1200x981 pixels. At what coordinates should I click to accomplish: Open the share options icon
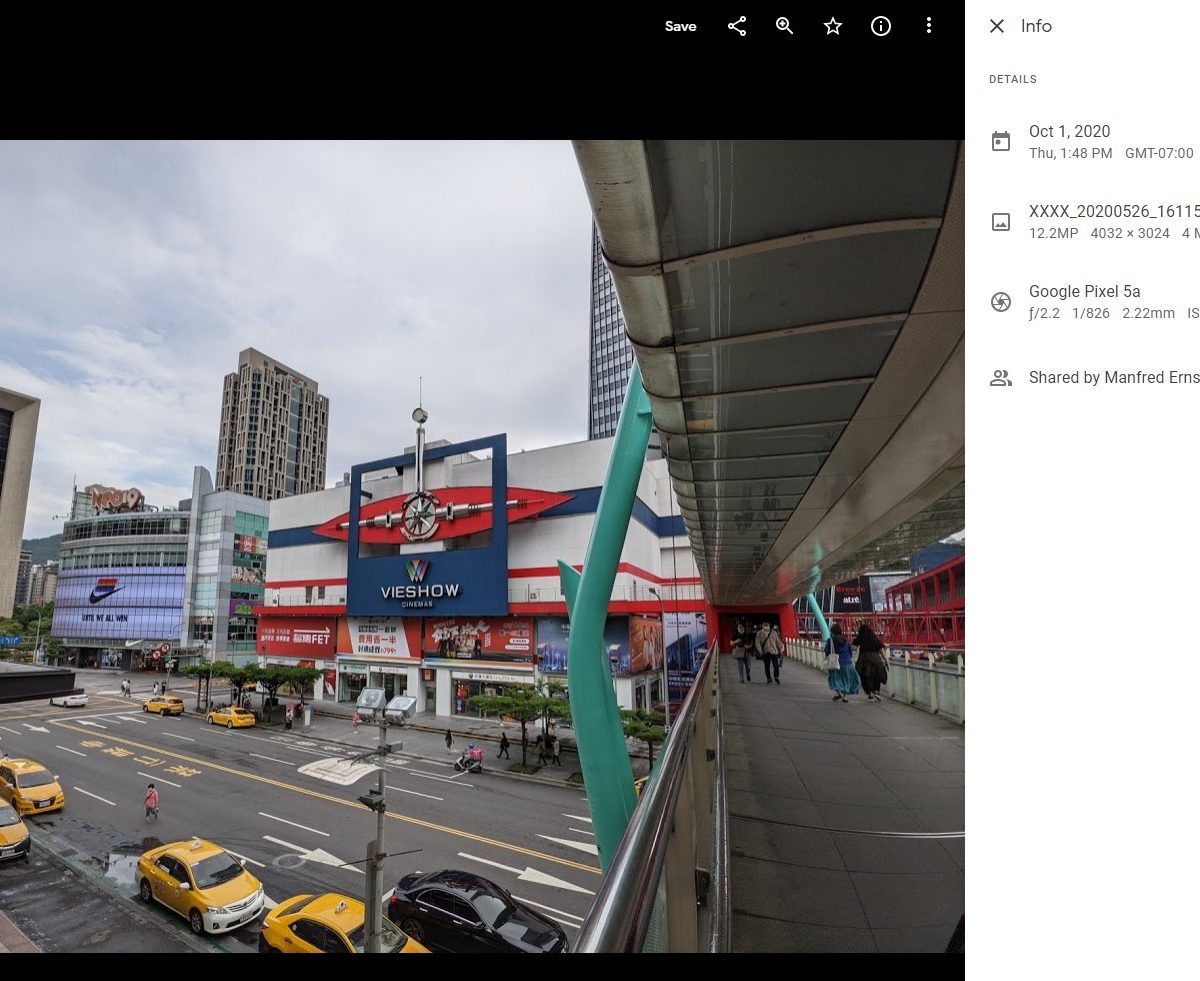737,27
